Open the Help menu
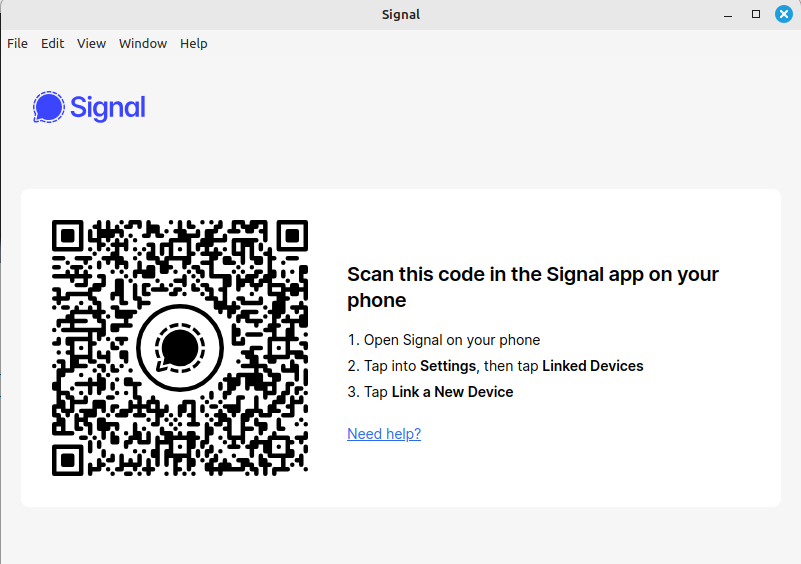 point(194,44)
